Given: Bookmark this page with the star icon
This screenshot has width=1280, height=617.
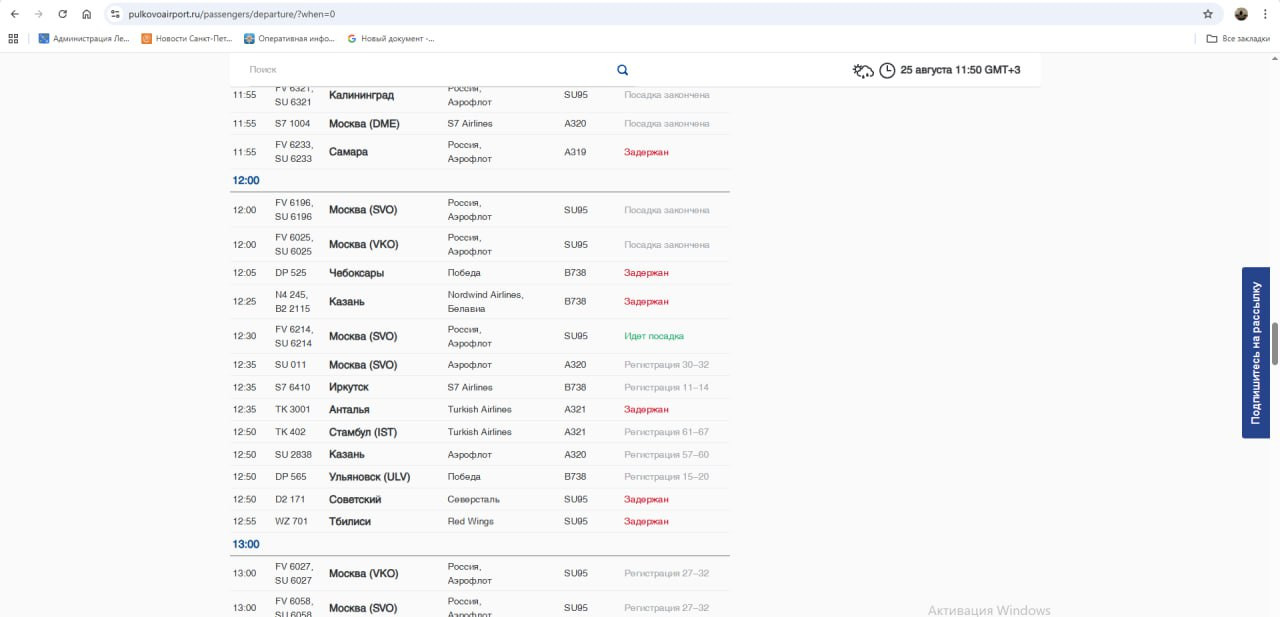Looking at the screenshot, I should click(x=1208, y=14).
